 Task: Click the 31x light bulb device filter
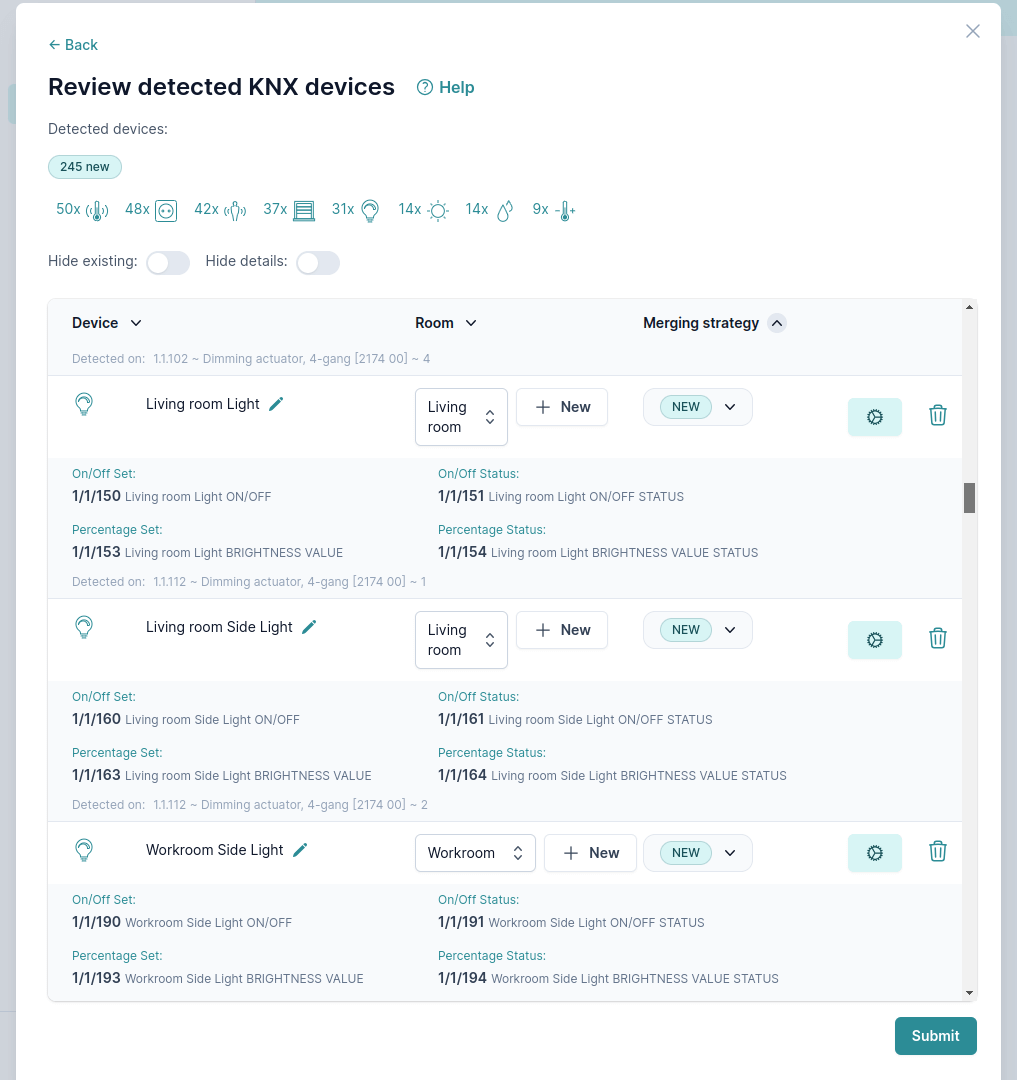[x=356, y=210]
